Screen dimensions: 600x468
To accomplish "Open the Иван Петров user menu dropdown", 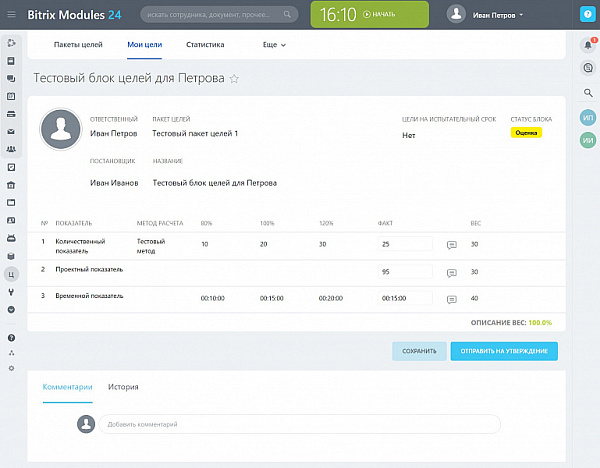I will coord(486,15).
